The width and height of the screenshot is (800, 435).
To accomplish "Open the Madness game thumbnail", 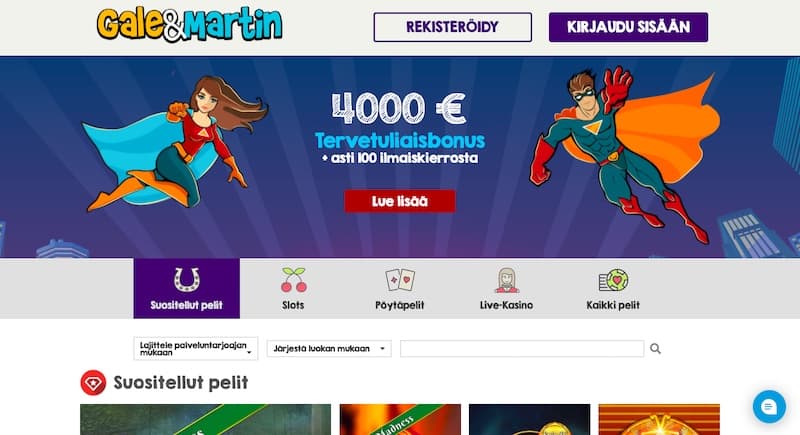I will click(401, 420).
